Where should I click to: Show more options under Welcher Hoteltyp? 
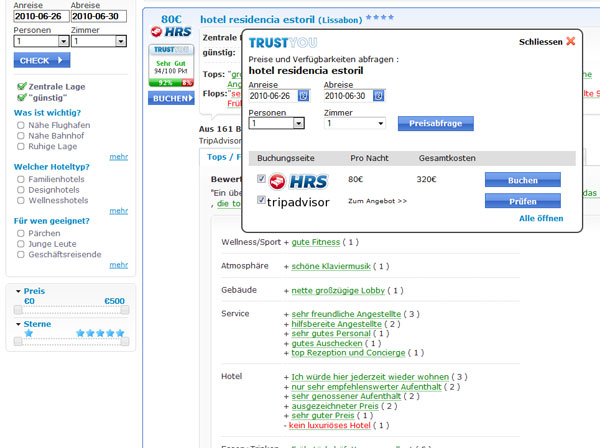[x=119, y=211]
